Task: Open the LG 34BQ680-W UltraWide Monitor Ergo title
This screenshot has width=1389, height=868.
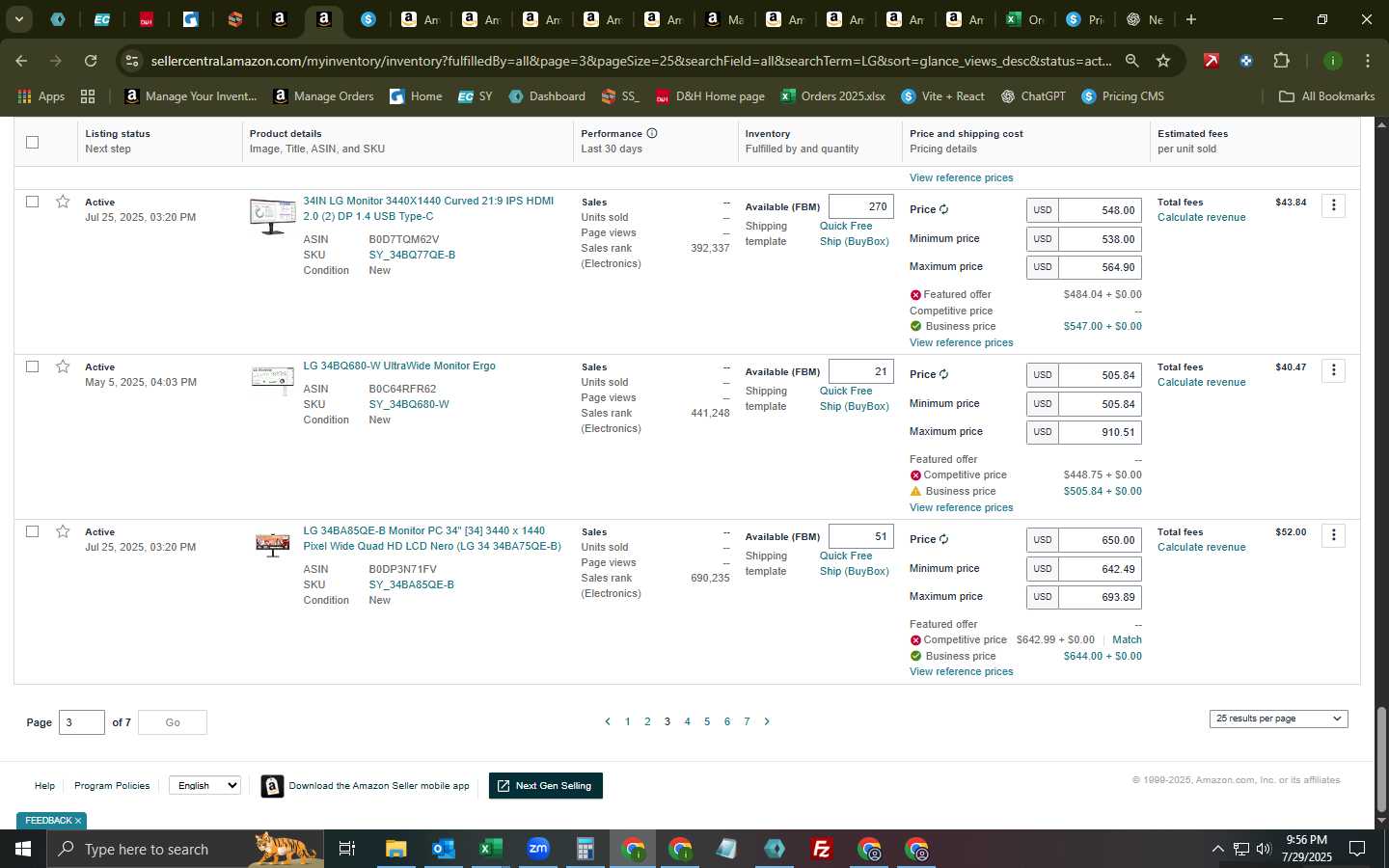Action: tap(399, 366)
